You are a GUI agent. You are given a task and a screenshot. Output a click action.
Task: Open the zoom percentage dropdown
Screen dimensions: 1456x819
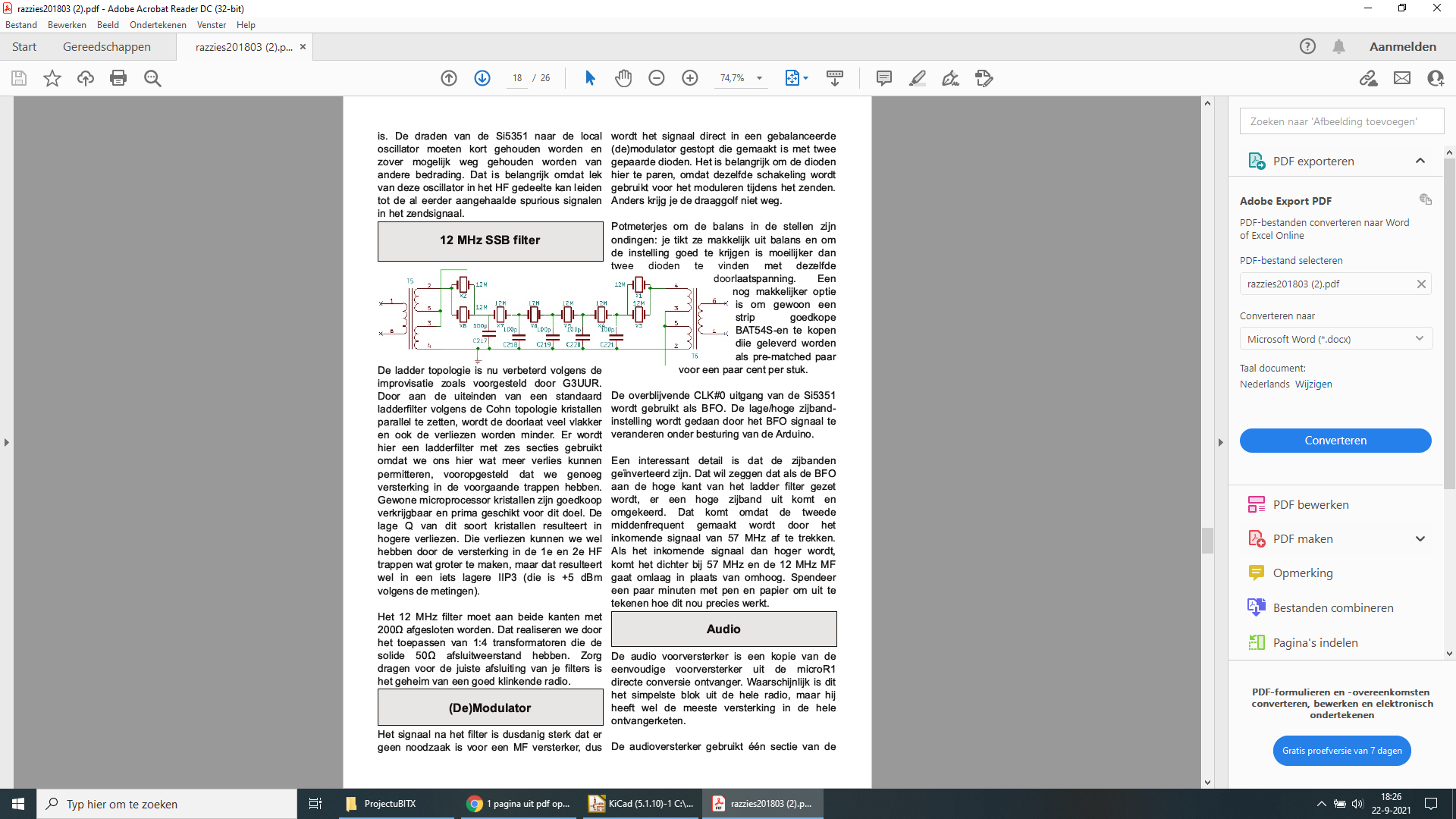tap(759, 78)
